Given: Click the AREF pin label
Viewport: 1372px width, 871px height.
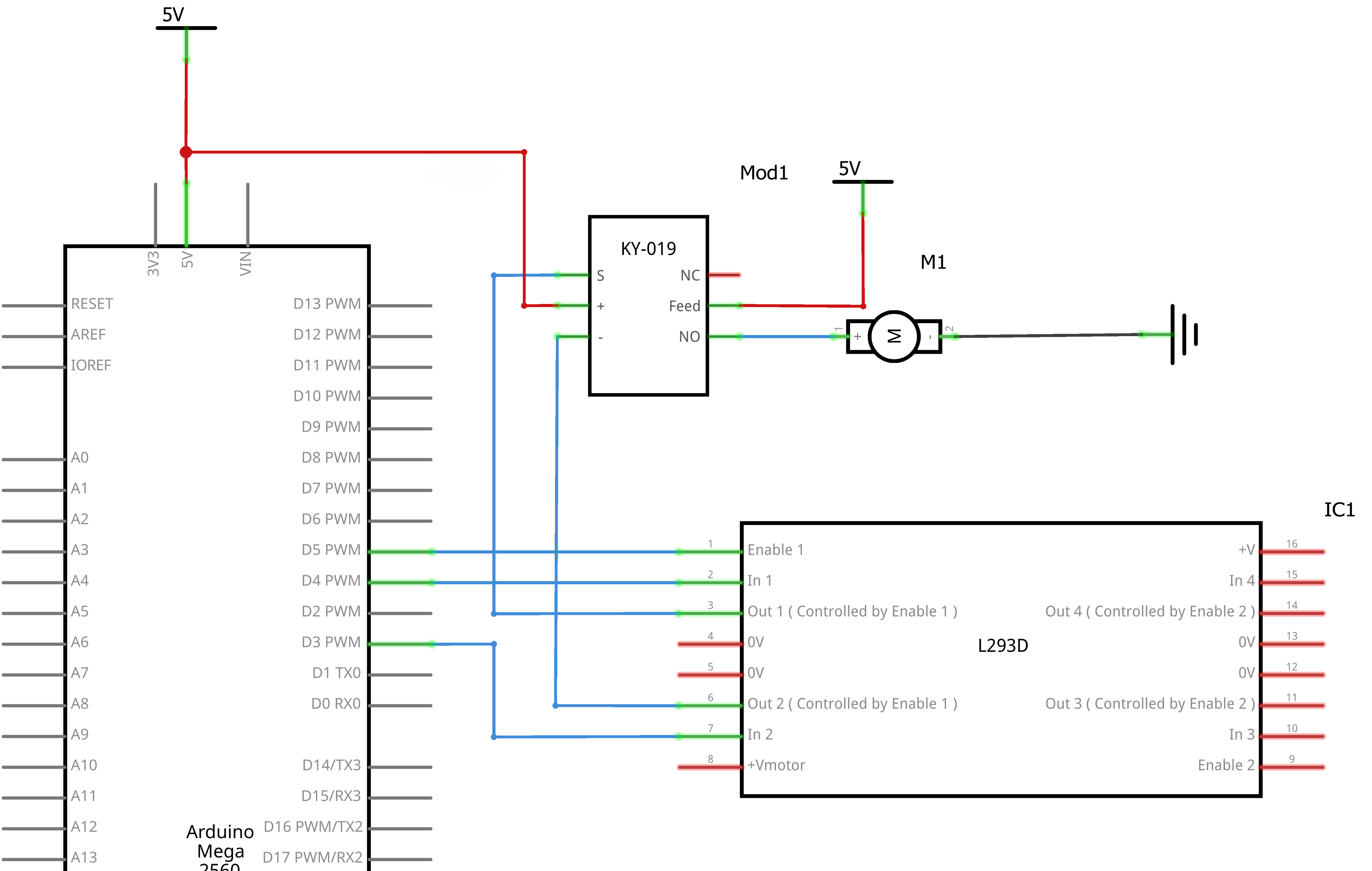Looking at the screenshot, I should 88,335.
